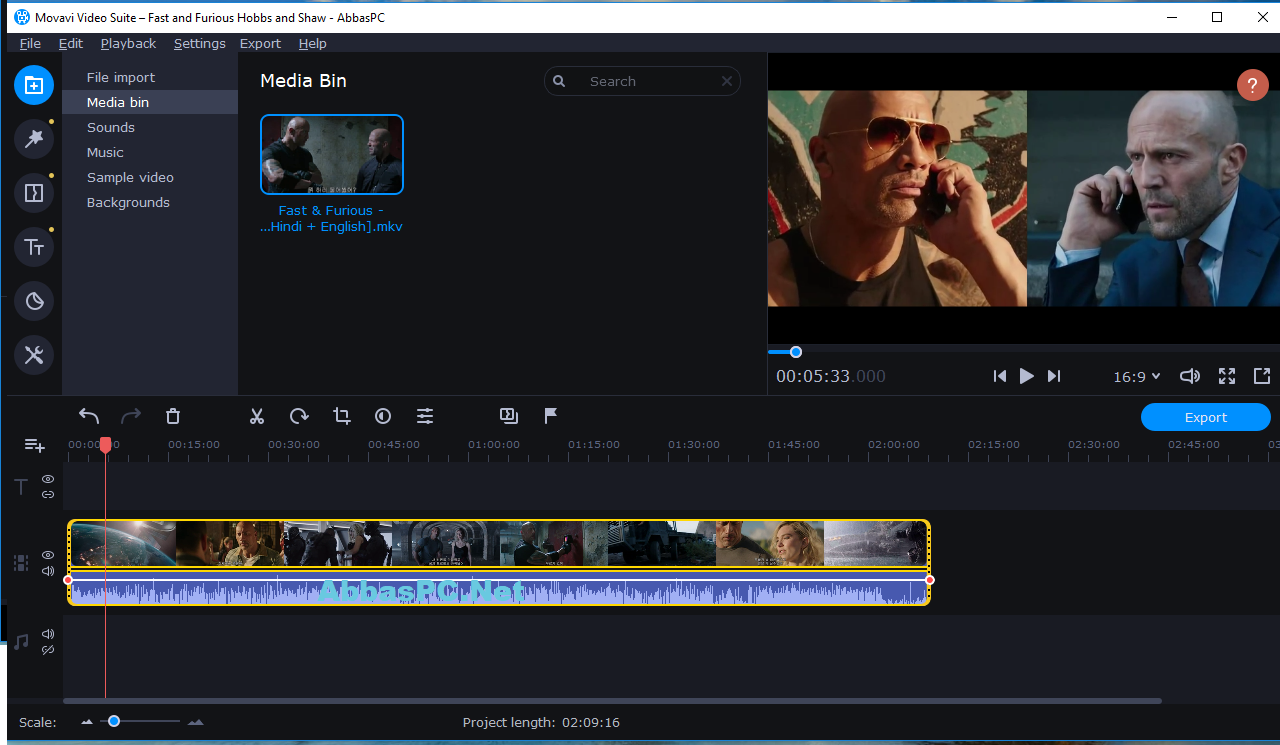
Task: Select Backgrounds category
Action: tap(150, 202)
